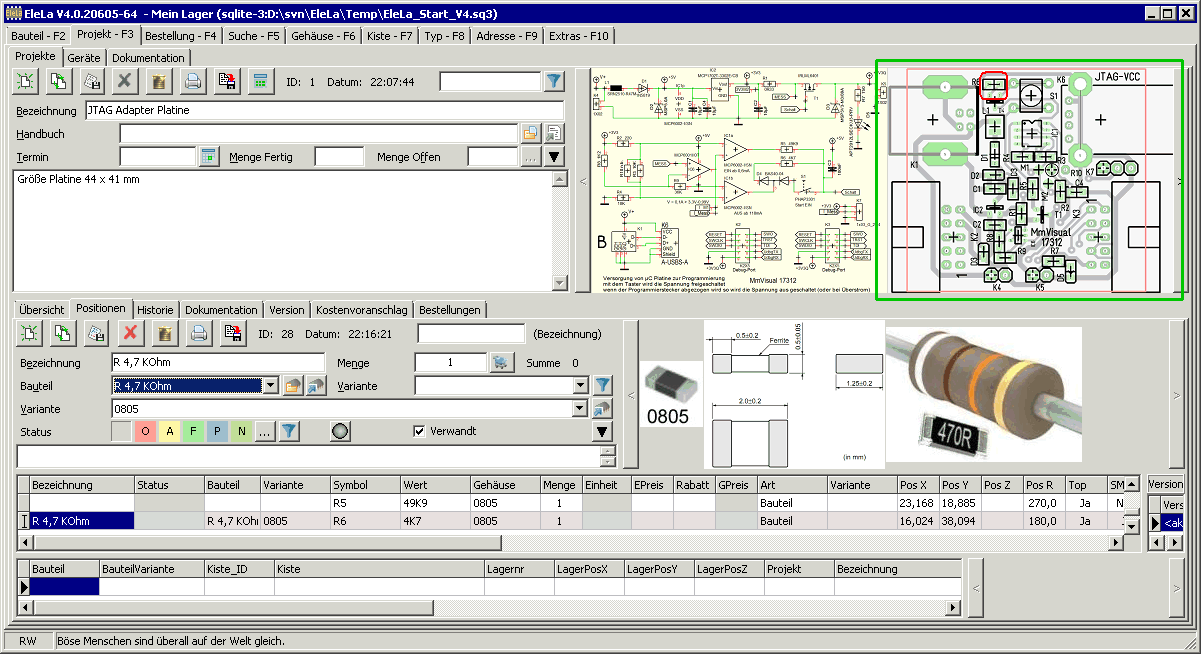Screen dimensions: 1201x654
Task: Click the '...' button beside status letters
Action: 264,432
